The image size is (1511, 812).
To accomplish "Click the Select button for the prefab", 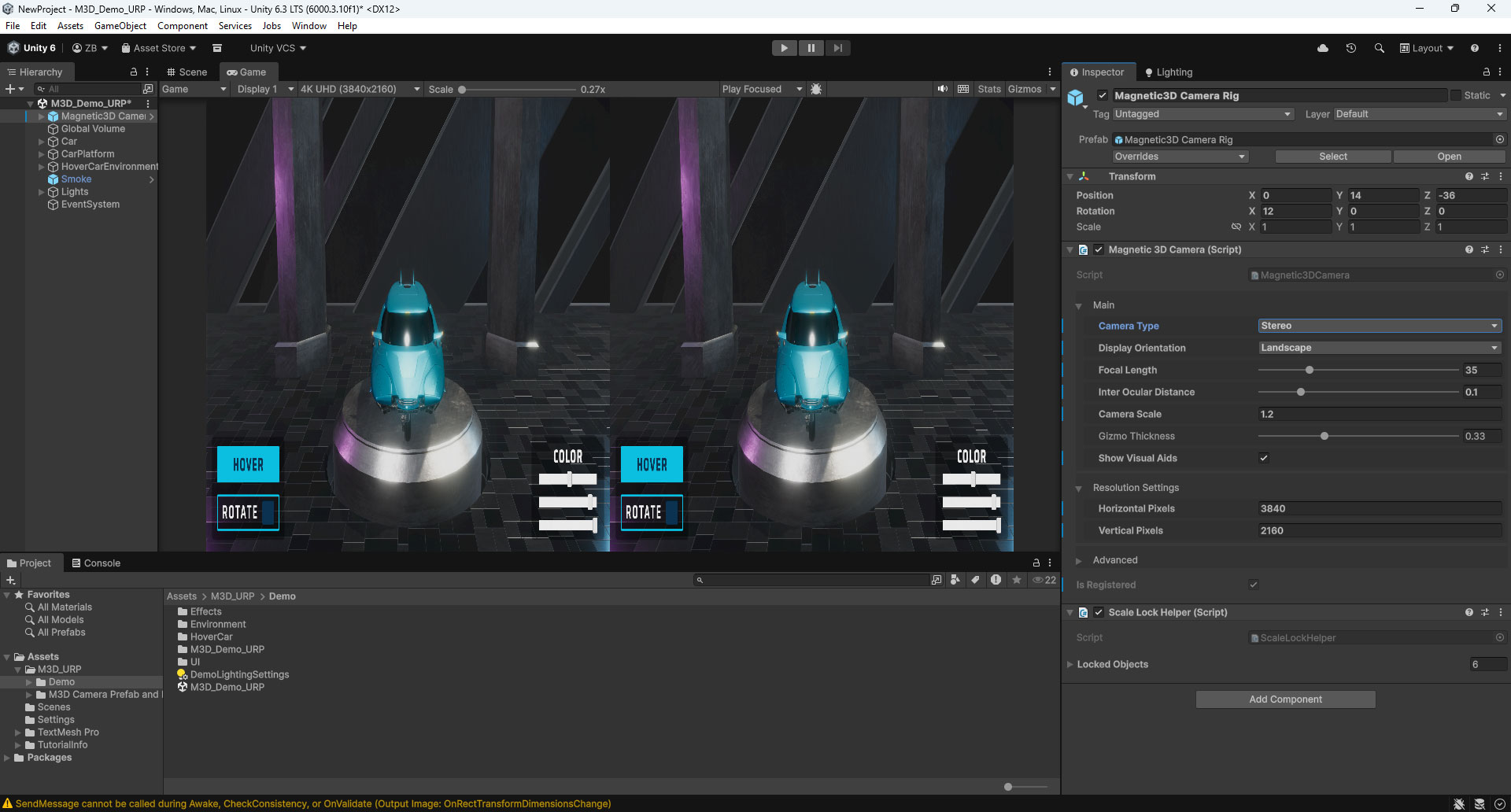I will pyautogui.click(x=1332, y=156).
